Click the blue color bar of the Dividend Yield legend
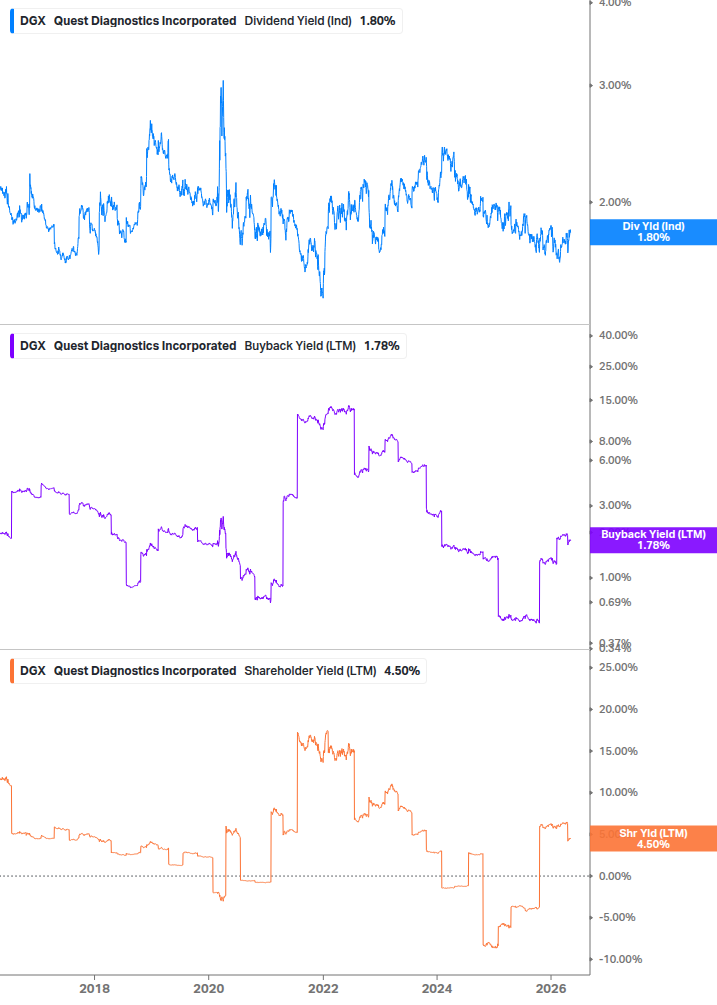 tap(12, 21)
